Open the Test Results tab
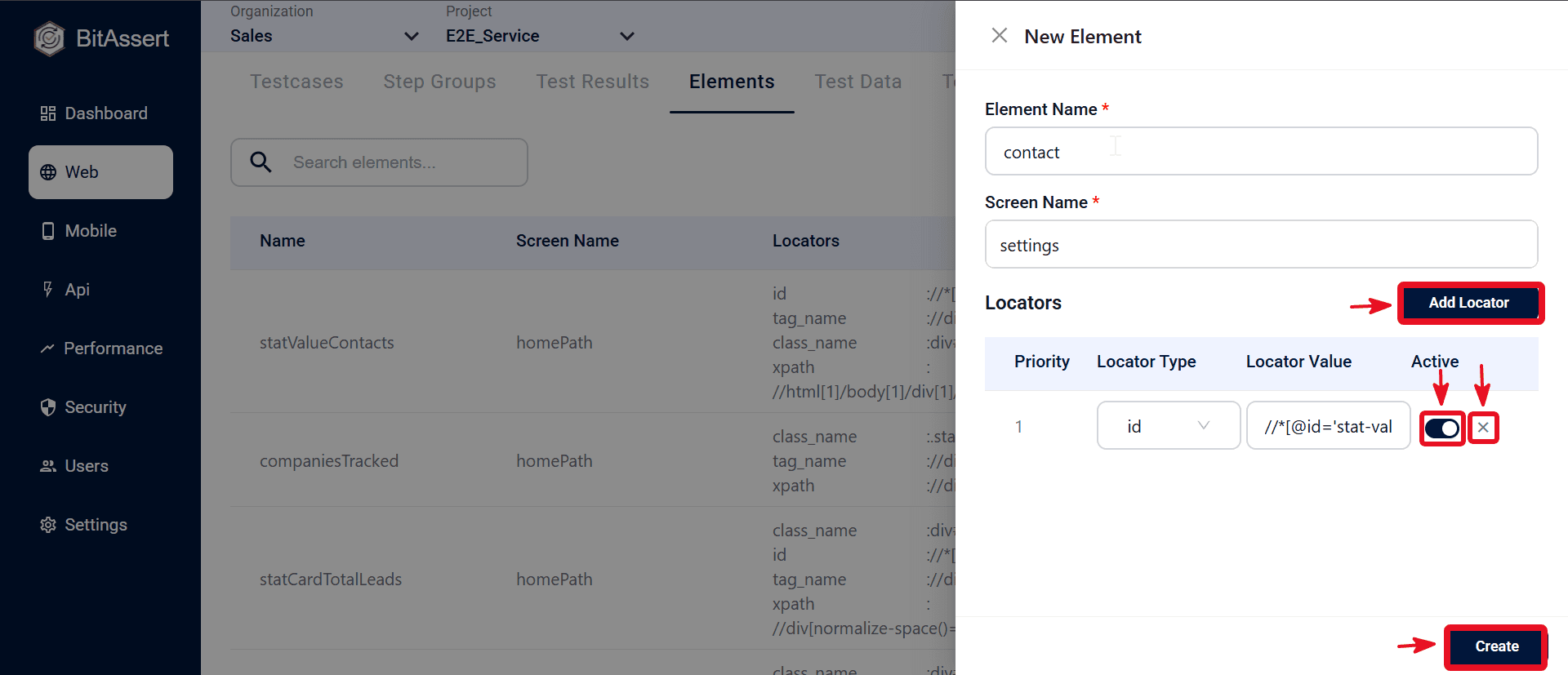Viewport: 1568px width, 675px height. pos(592,82)
